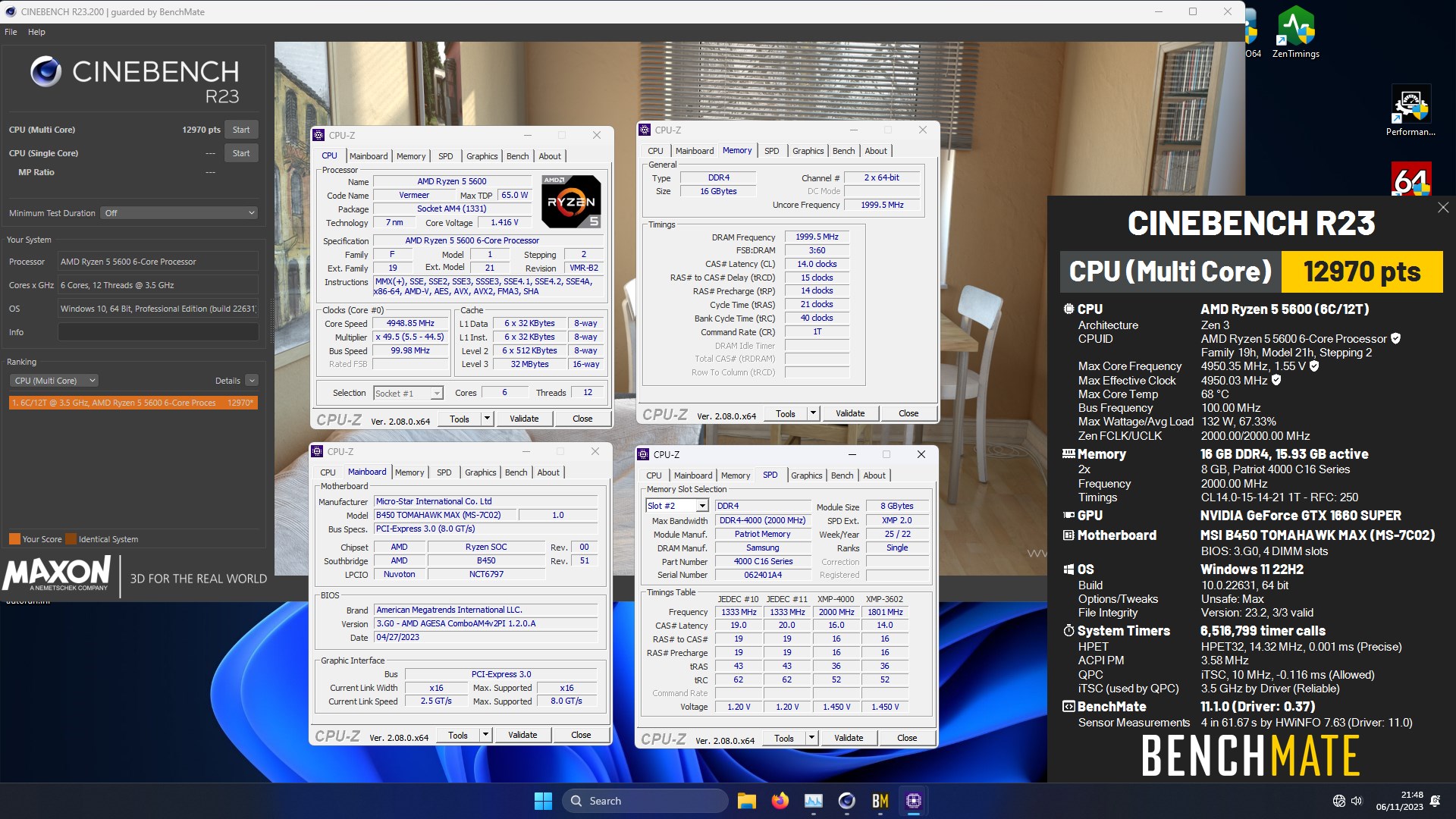Image resolution: width=1456 pixels, height=819 pixels.
Task: Open Tools dropdown arrow in CPU-Z SPD window
Action: coord(811,738)
